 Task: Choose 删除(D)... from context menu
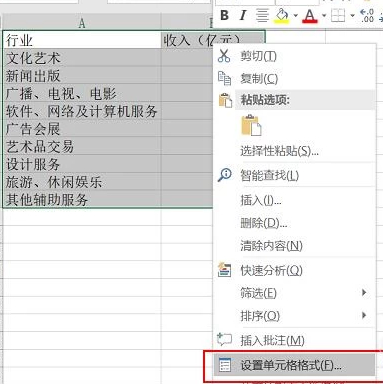pyautogui.click(x=264, y=223)
